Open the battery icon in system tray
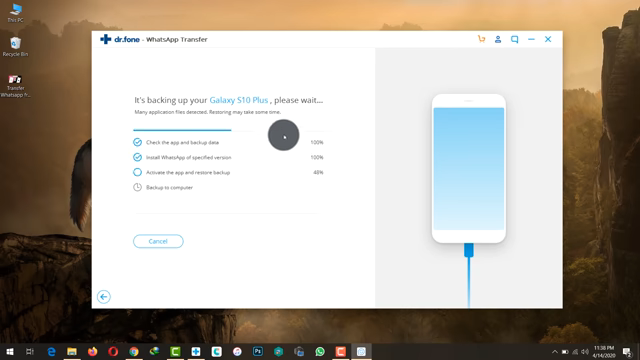Image resolution: width=640 pixels, height=360 pixels. tap(565, 351)
